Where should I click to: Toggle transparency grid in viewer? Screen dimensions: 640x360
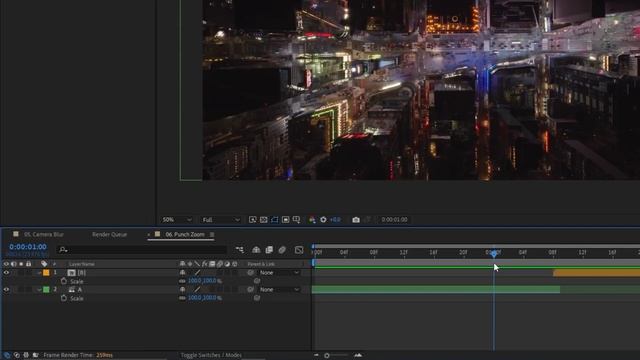[264, 220]
